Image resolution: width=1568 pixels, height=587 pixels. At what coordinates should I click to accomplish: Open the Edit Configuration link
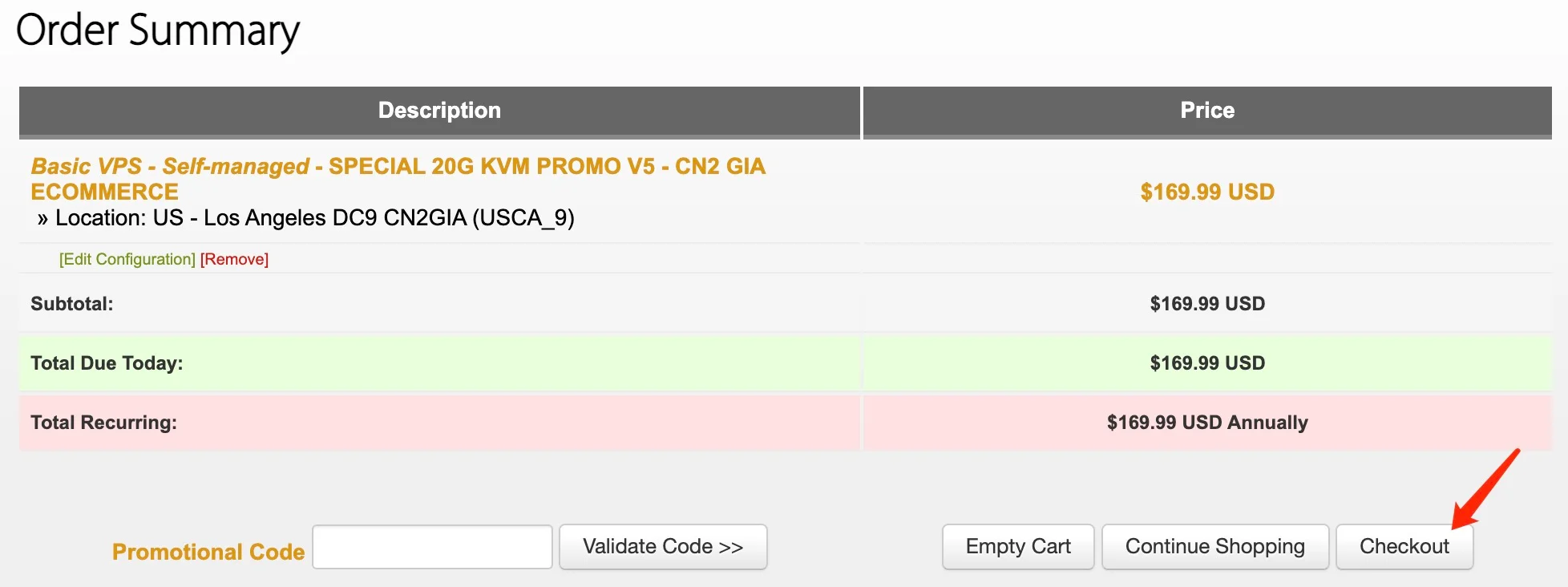127,259
